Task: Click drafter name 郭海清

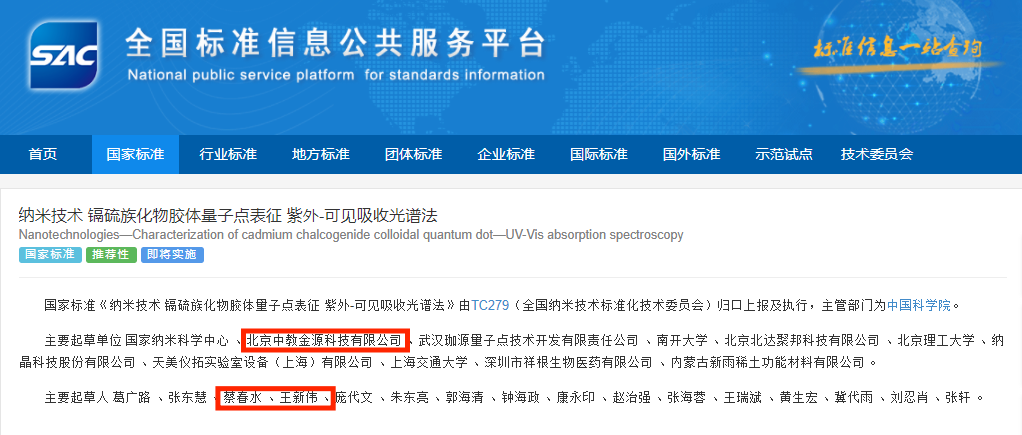Action: pyautogui.click(x=464, y=397)
